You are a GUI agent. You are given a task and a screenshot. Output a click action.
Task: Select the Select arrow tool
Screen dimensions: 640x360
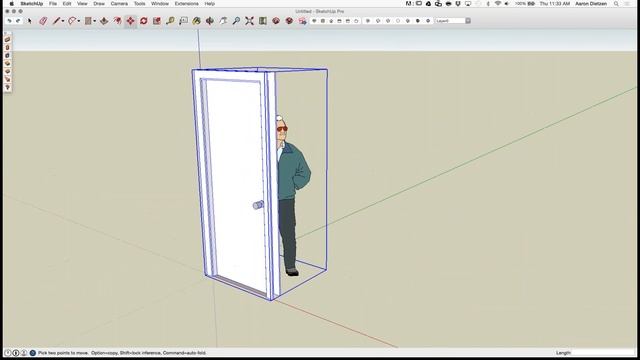coord(29,21)
